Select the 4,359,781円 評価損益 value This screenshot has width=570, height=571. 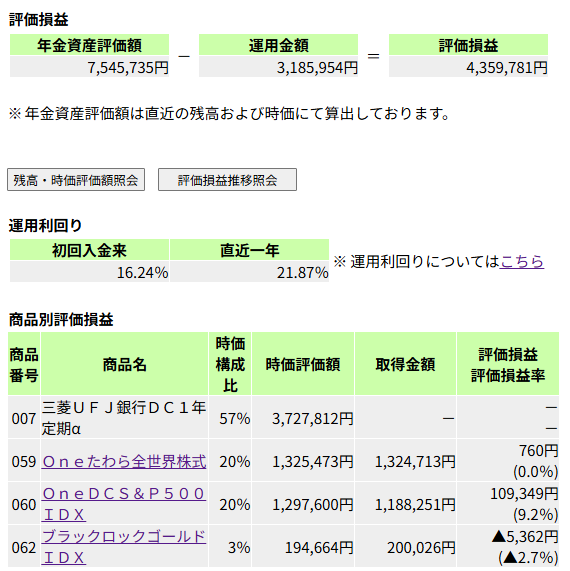[468, 67]
